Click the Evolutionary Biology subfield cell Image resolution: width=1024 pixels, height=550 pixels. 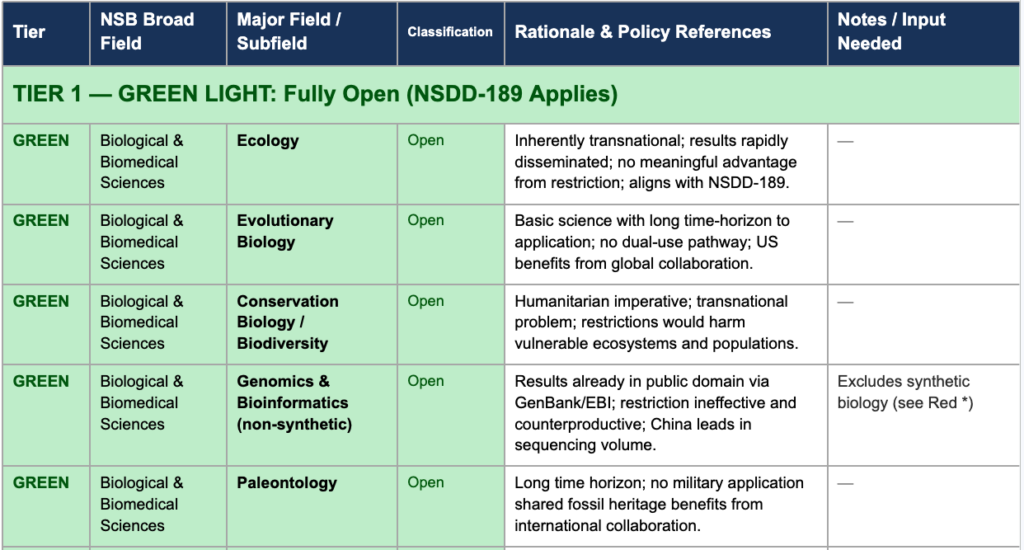[285, 231]
